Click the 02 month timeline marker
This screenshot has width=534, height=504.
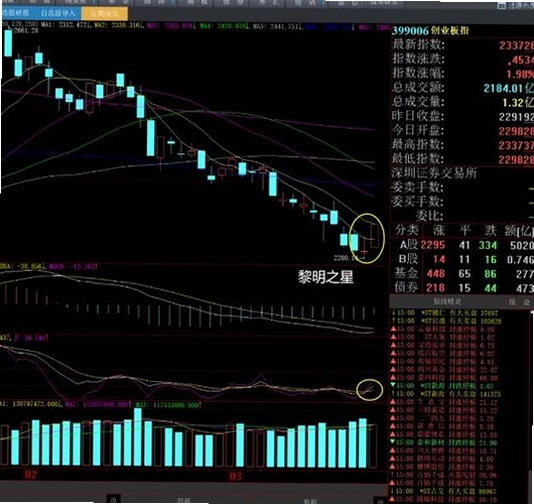[31, 474]
